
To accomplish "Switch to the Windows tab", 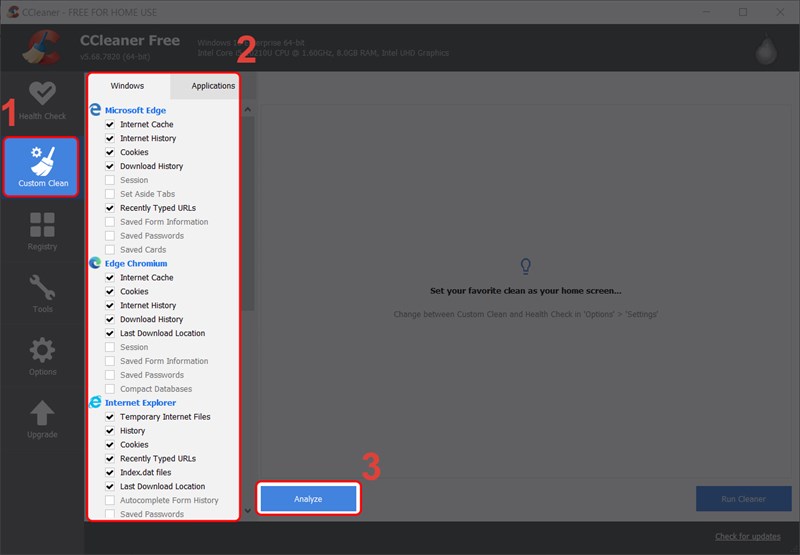I will click(127, 86).
